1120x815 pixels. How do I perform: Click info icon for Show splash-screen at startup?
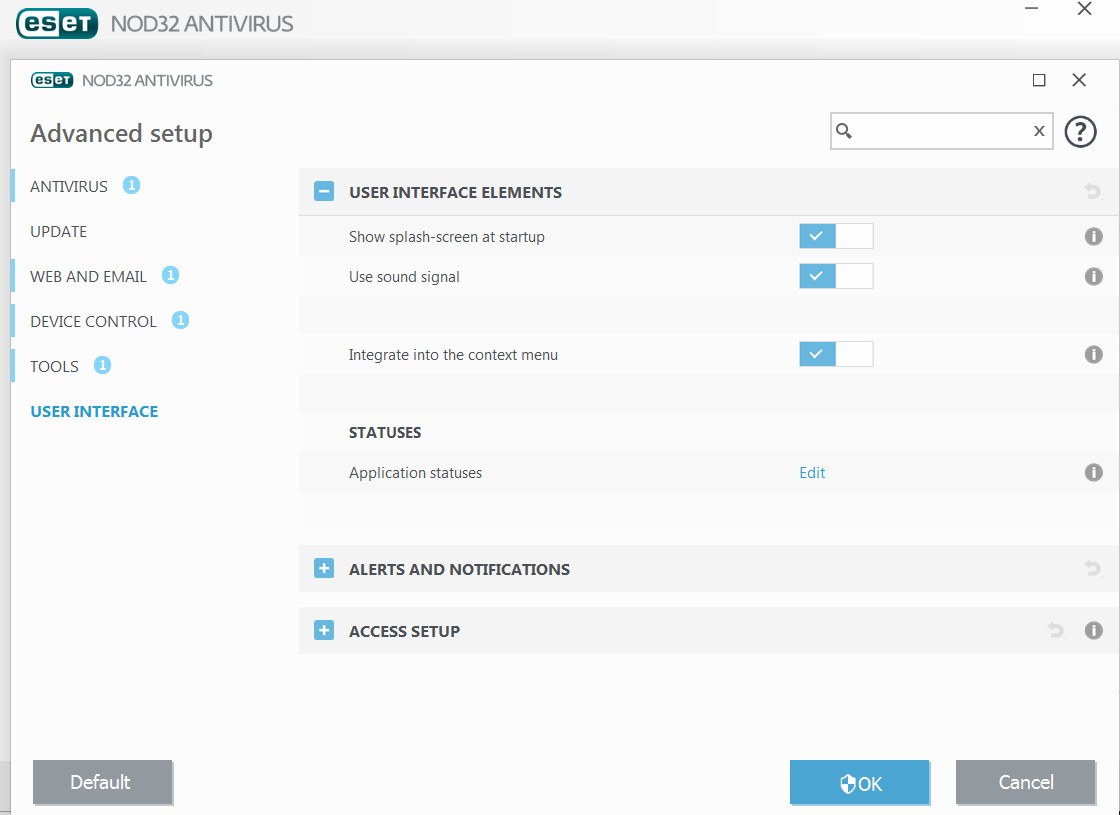pyautogui.click(x=1093, y=237)
